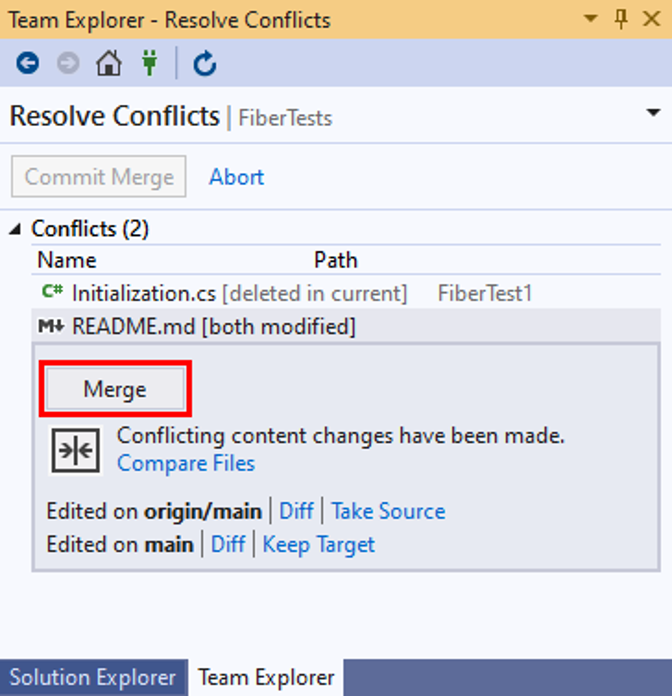Viewport: 672px width, 696px height.
Task: Click the Abort link
Action: click(x=236, y=177)
